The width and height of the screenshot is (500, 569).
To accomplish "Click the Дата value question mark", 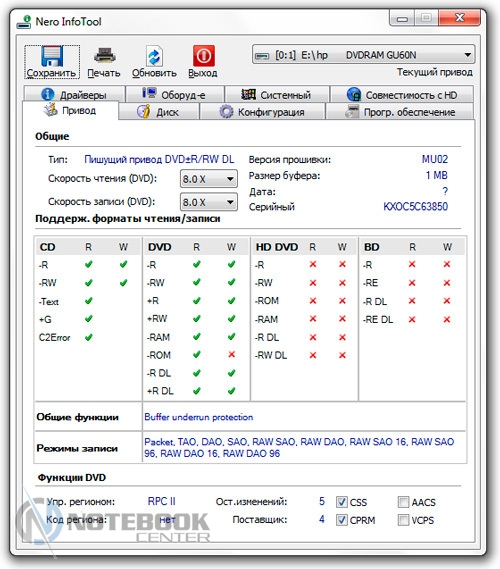I will (445, 191).
